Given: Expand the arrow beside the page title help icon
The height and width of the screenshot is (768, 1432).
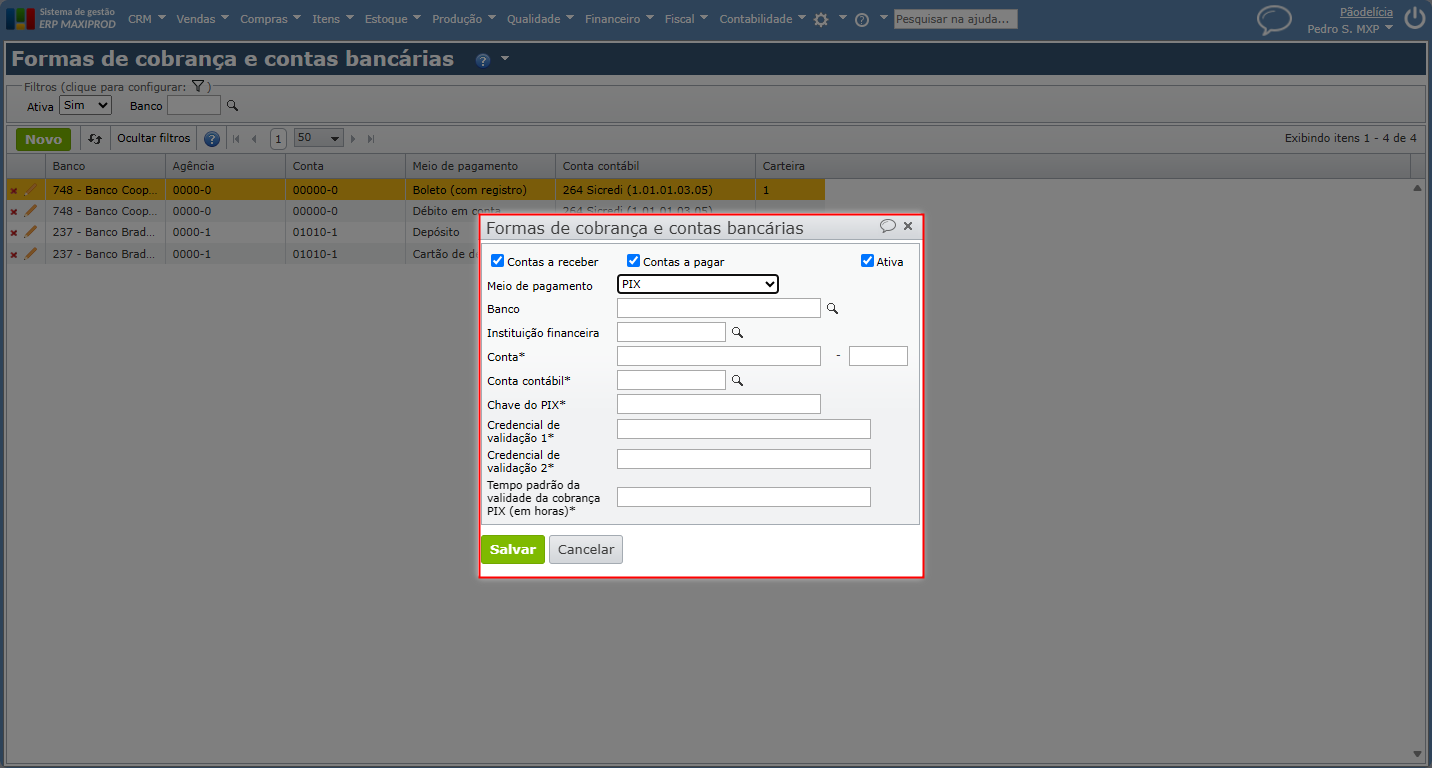Looking at the screenshot, I should (x=505, y=59).
